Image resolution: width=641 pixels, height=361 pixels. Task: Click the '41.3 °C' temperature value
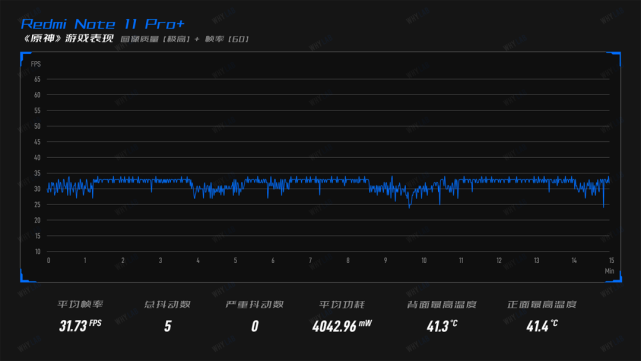(442, 326)
